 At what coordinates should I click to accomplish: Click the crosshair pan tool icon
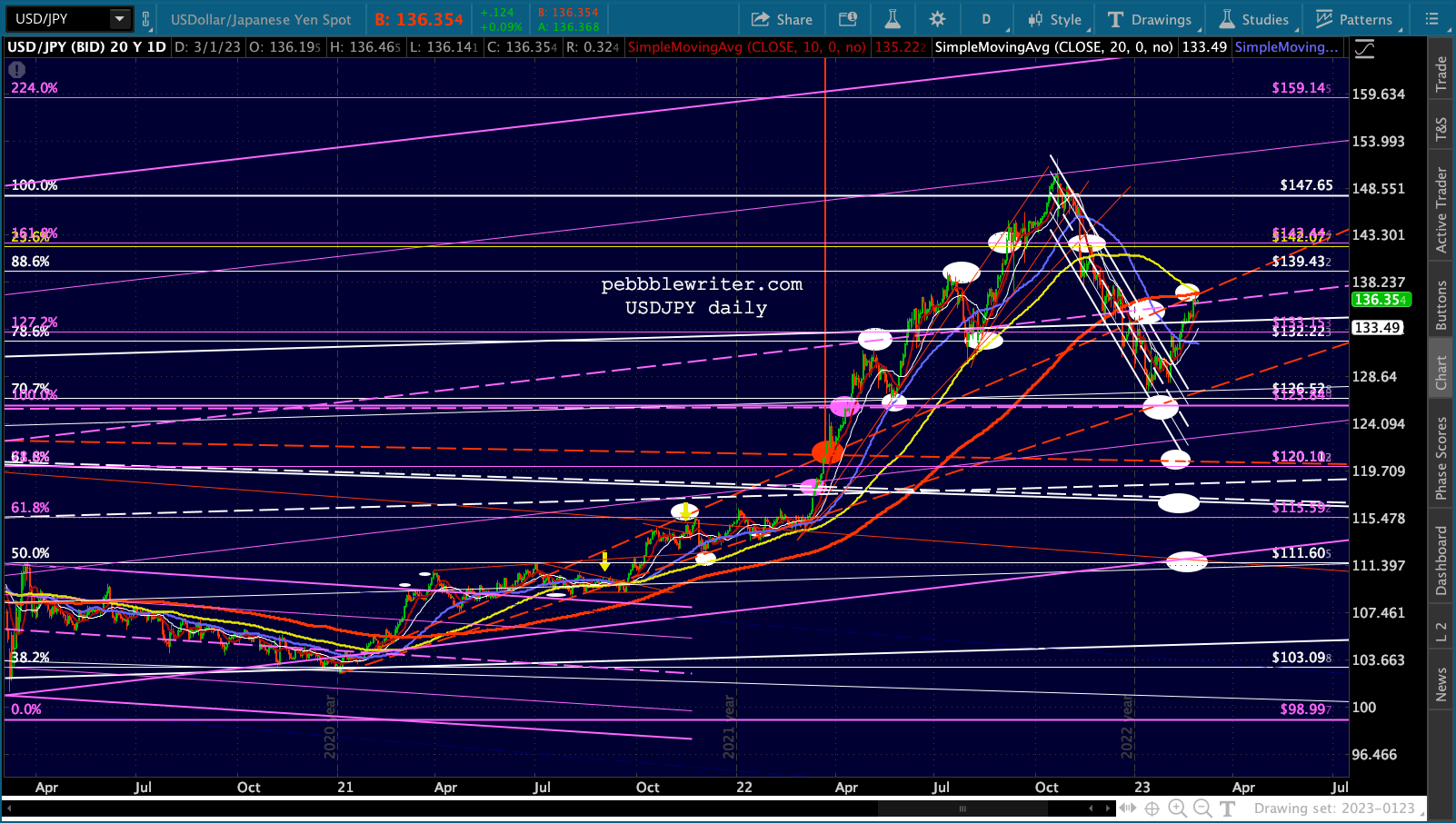[1152, 808]
